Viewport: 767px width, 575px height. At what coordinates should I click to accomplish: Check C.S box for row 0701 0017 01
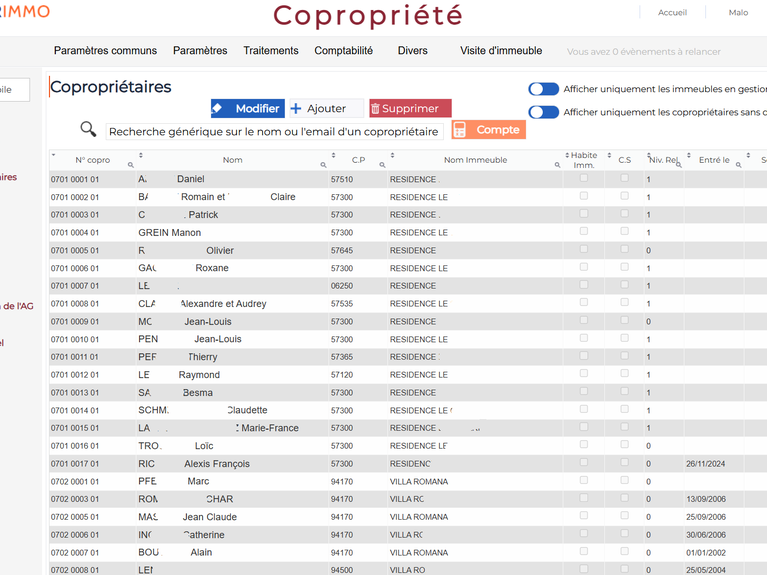pos(624,462)
